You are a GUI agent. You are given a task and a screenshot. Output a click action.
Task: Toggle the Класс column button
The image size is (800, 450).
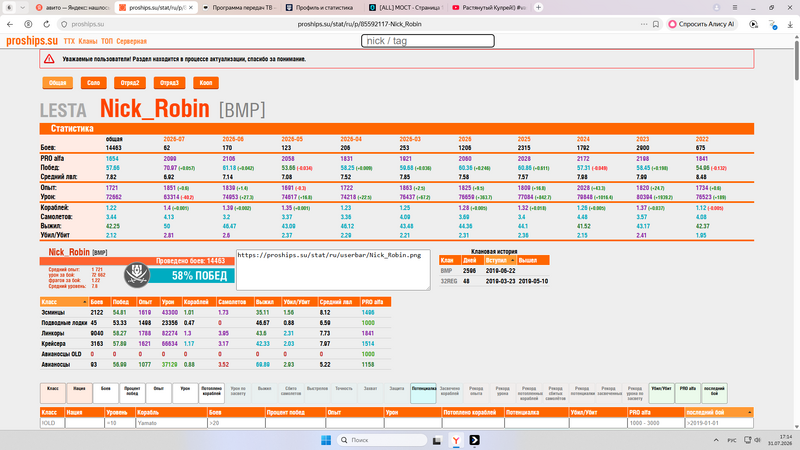53,393
